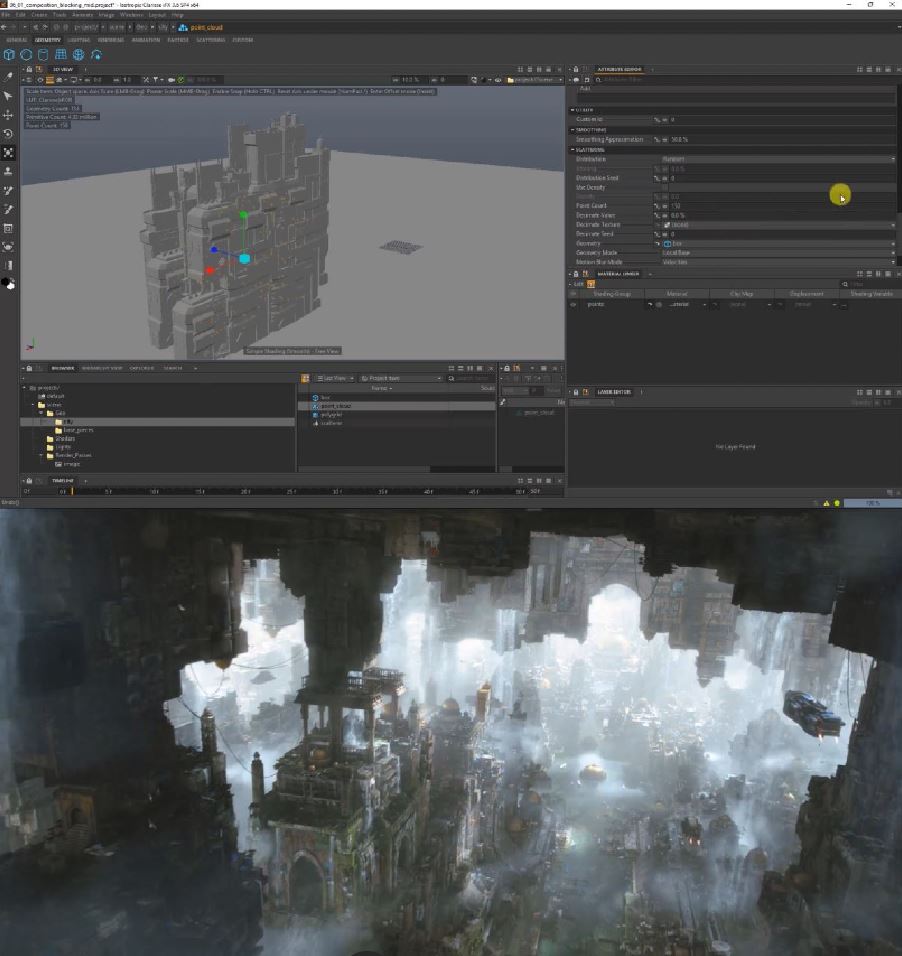Click the horizontal scrollbar under the browser list

click(x=363, y=469)
